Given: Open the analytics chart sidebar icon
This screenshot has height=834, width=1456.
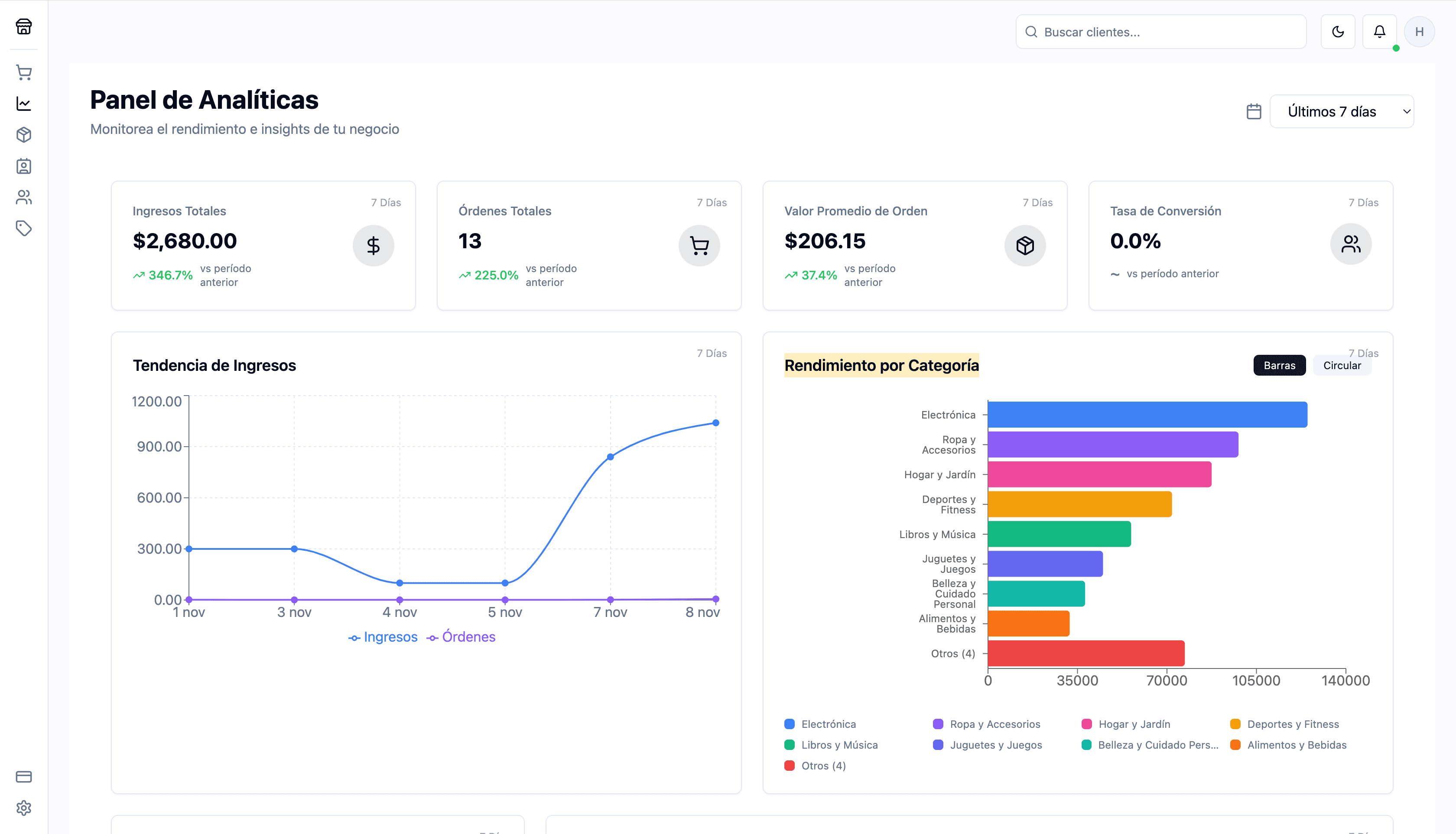Looking at the screenshot, I should pyautogui.click(x=23, y=104).
